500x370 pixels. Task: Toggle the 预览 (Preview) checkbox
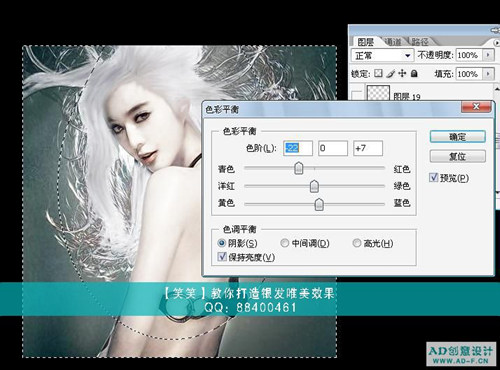click(433, 177)
